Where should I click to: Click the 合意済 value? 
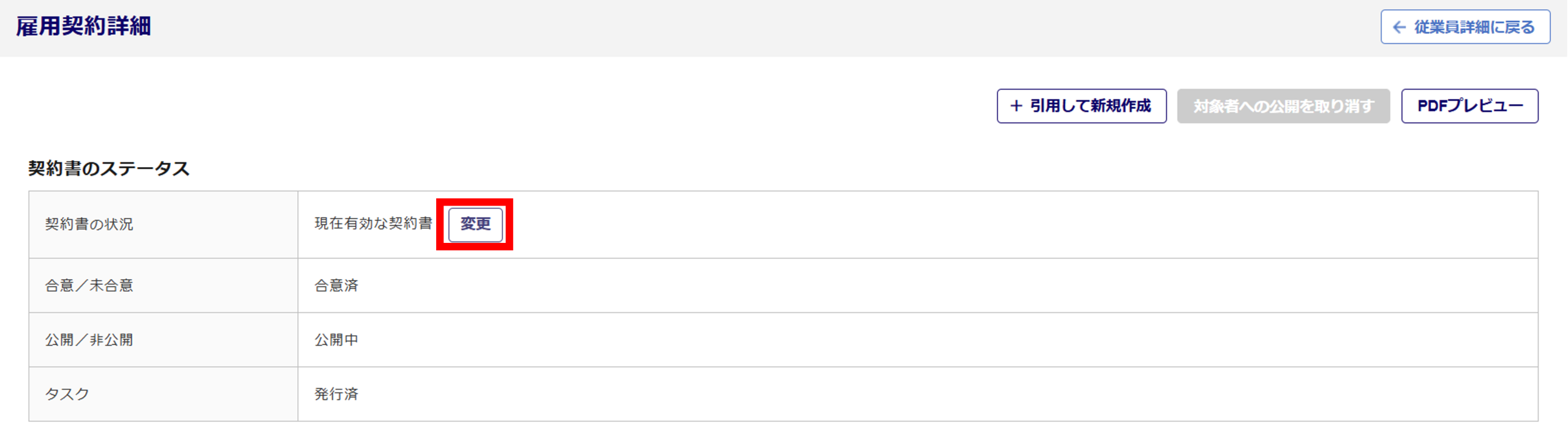[x=336, y=285]
